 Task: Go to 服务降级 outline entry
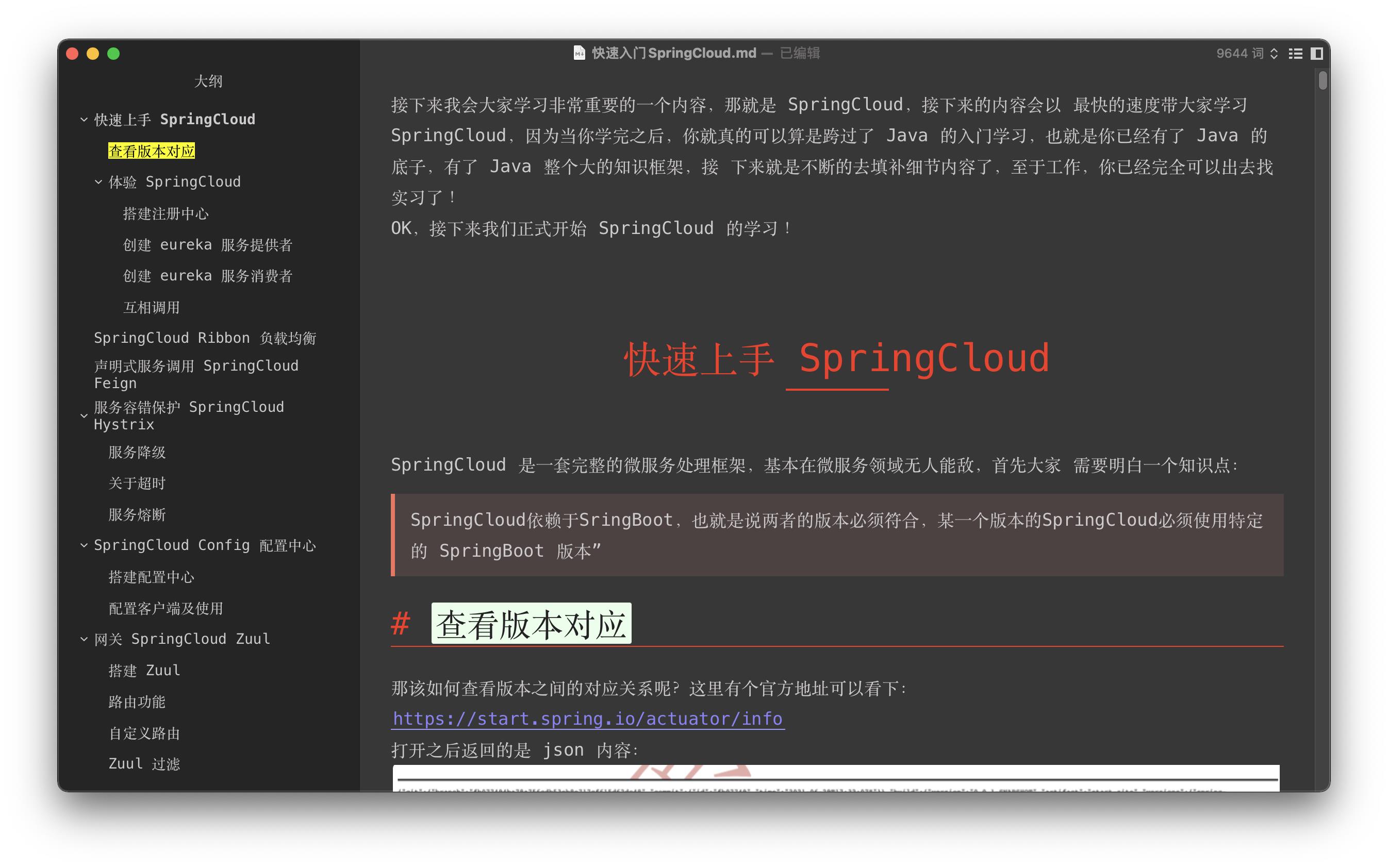coord(137,453)
